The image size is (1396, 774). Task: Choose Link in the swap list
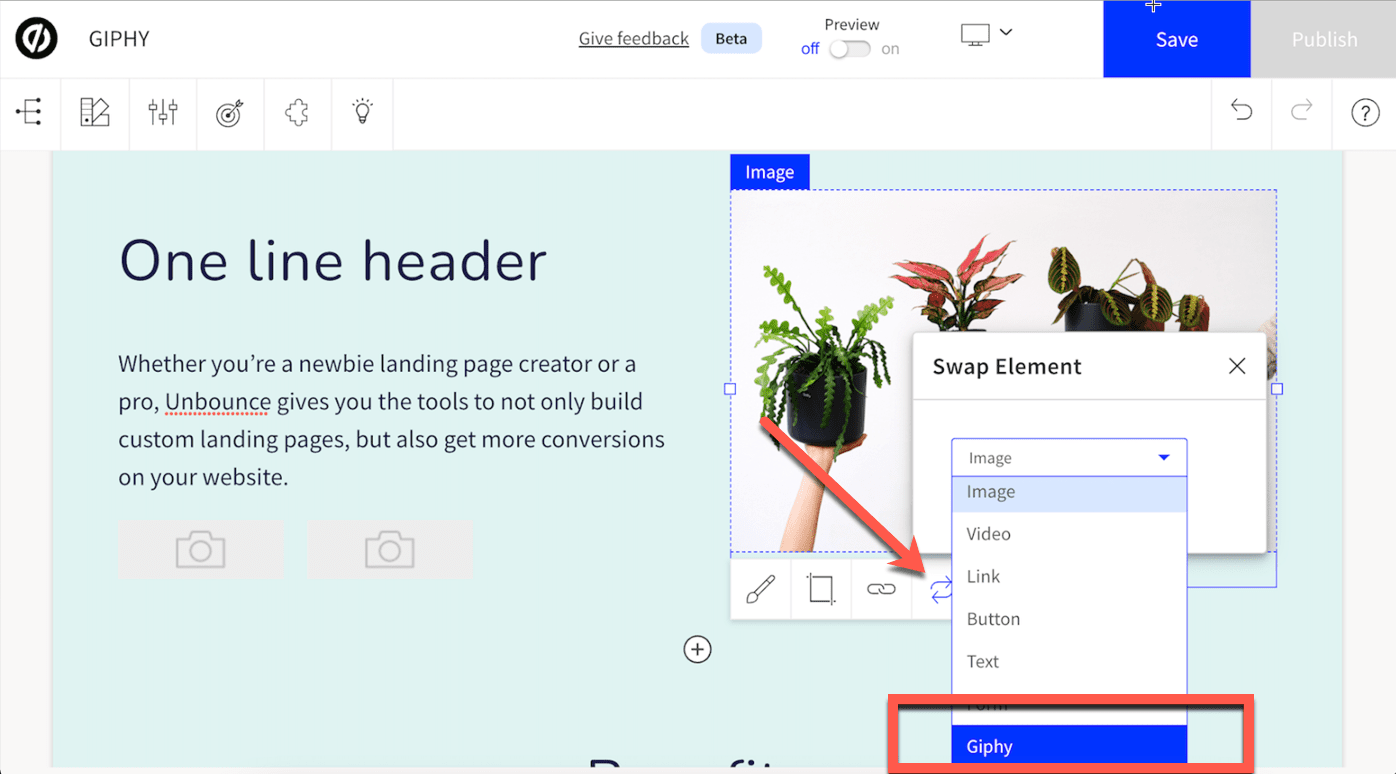(1069, 576)
